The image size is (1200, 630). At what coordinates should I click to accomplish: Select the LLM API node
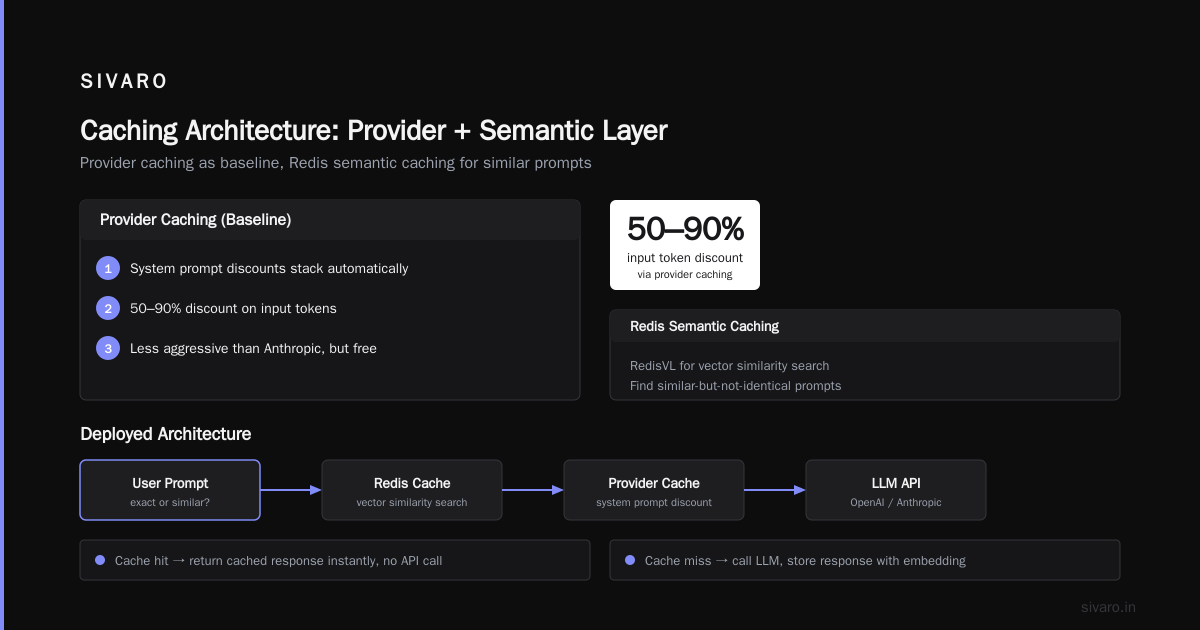click(896, 490)
